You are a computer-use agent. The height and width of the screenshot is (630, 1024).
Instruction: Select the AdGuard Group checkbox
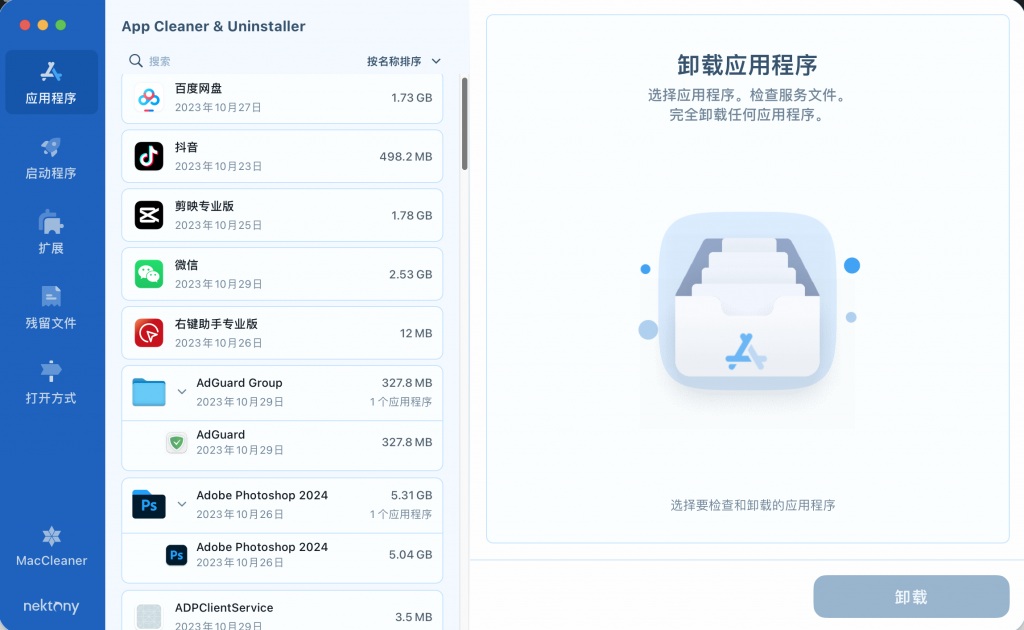tap(148, 391)
